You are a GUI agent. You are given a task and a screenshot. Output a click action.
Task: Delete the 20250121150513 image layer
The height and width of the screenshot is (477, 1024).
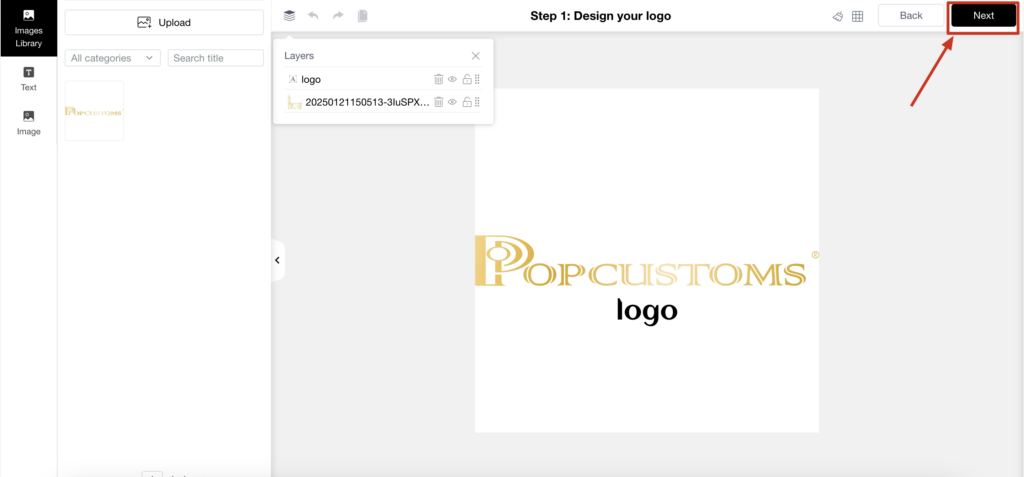(439, 102)
